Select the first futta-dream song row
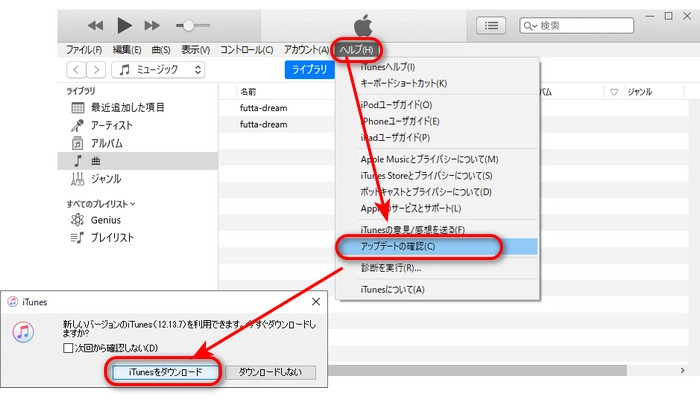Viewport: 700px width, 407px height. pos(277,108)
